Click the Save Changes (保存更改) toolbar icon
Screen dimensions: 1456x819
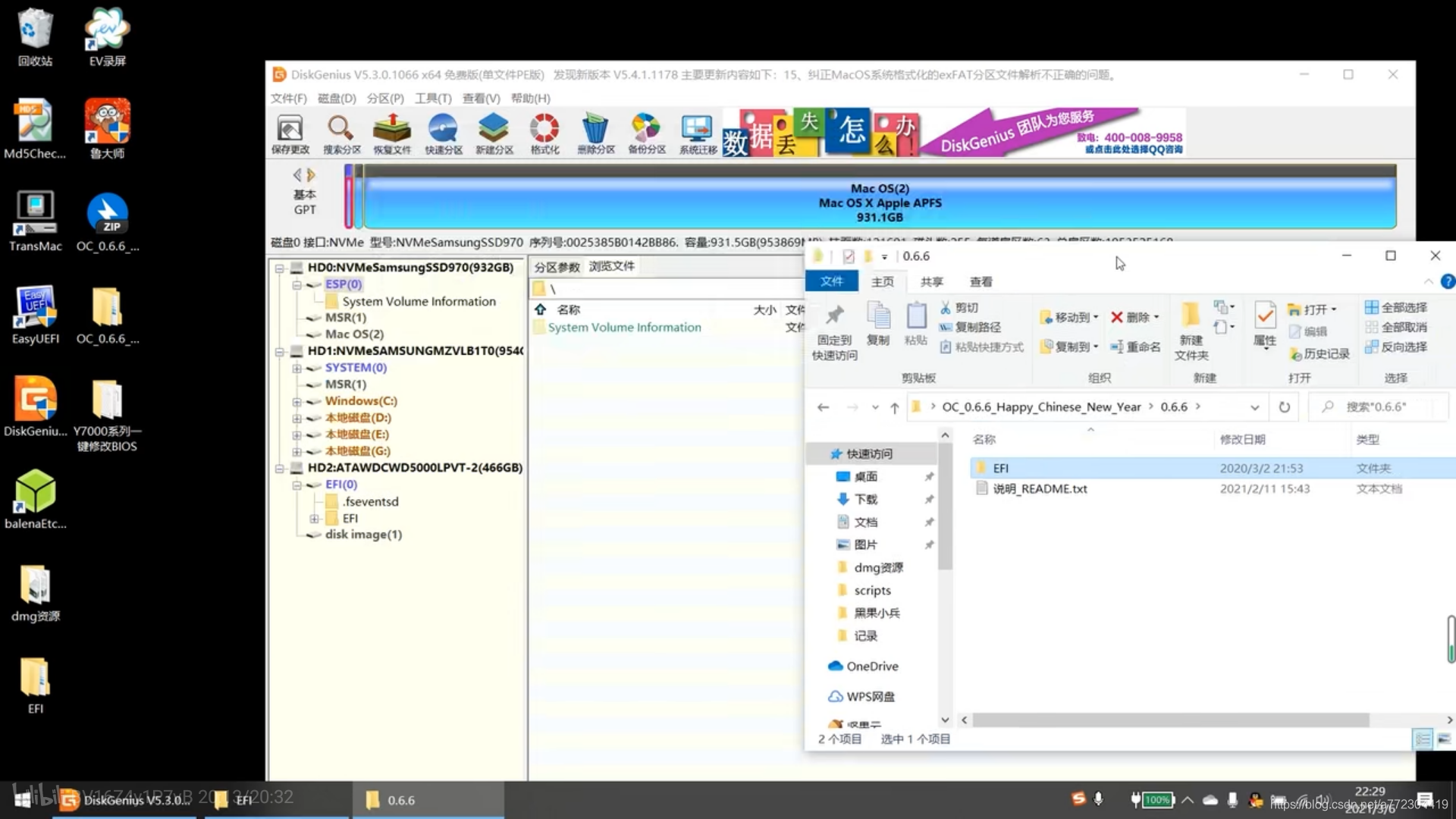[x=290, y=134]
